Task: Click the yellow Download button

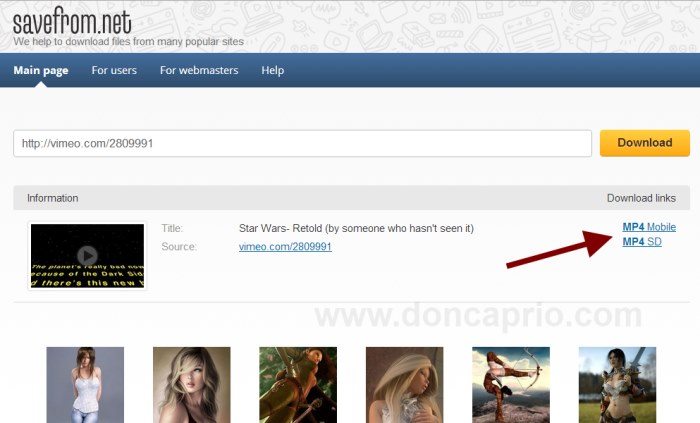Action: 645,143
